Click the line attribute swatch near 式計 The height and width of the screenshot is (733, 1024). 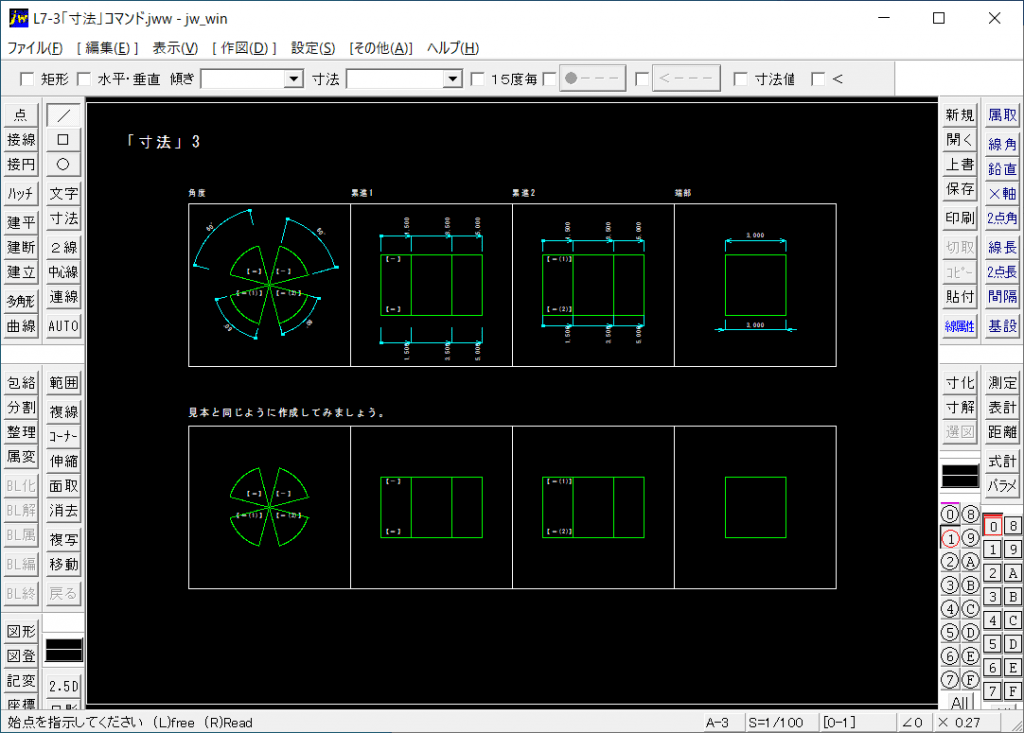(x=960, y=476)
